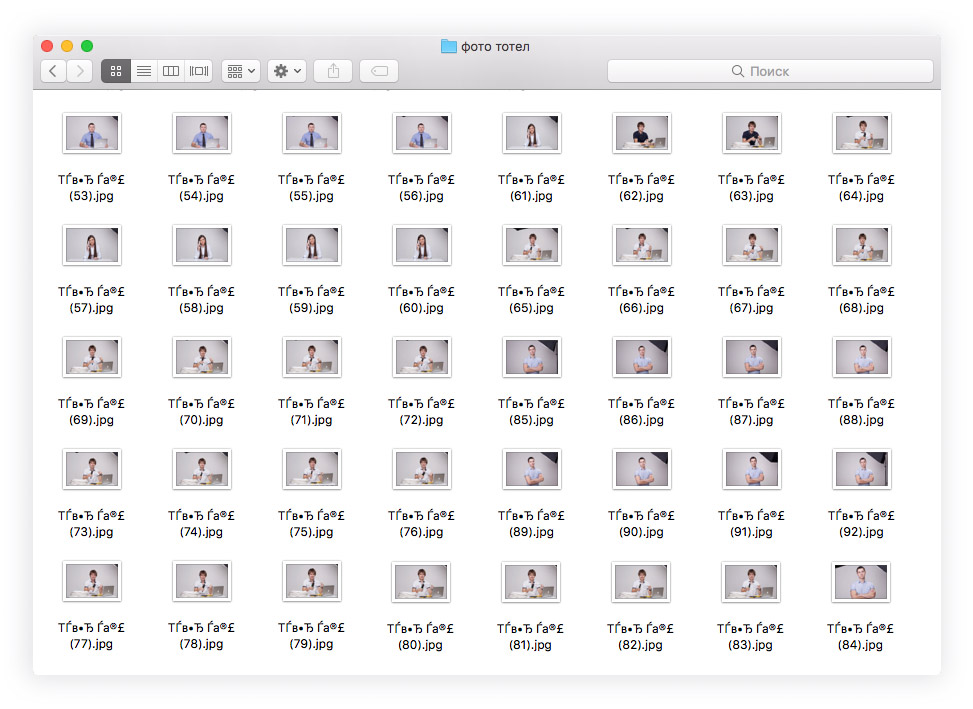Select the (63).jpg thumbnail
Image resolution: width=973 pixels, height=709 pixels.
coord(751,133)
